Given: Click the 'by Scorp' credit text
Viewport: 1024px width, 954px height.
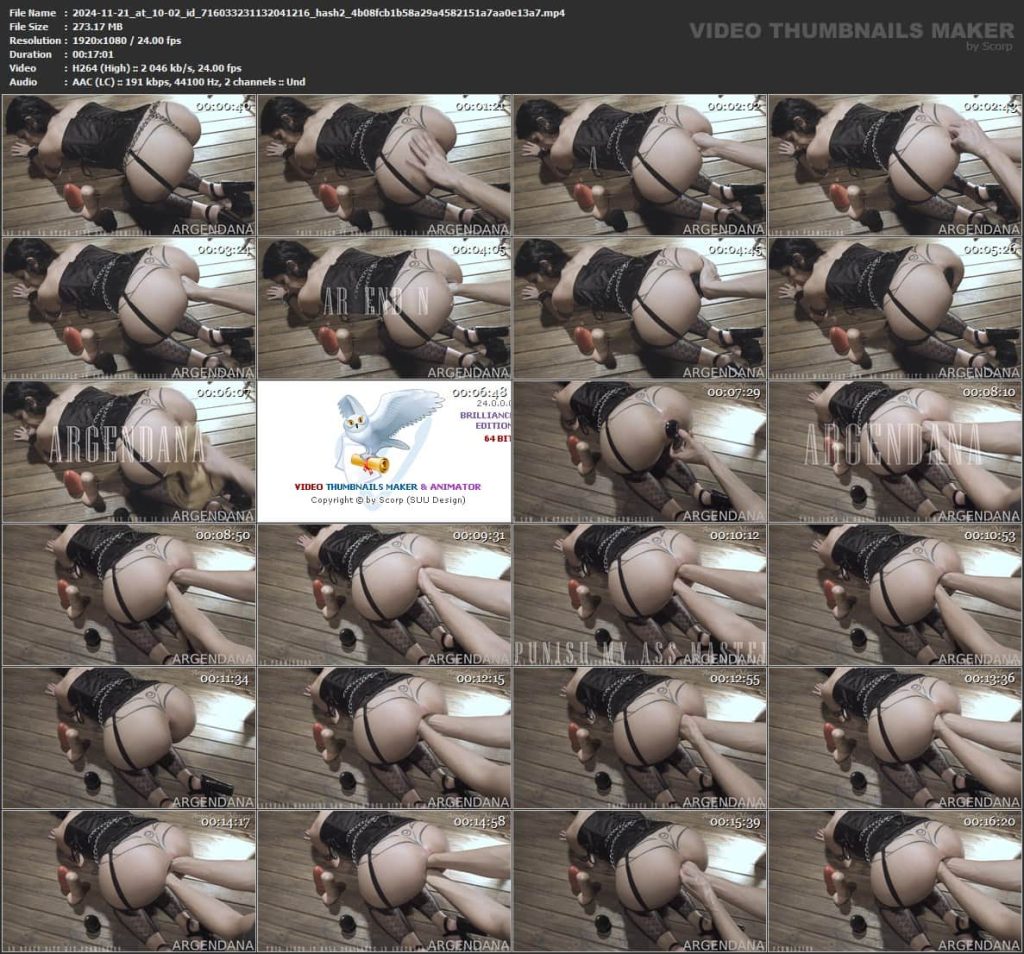Looking at the screenshot, I should click(x=990, y=46).
